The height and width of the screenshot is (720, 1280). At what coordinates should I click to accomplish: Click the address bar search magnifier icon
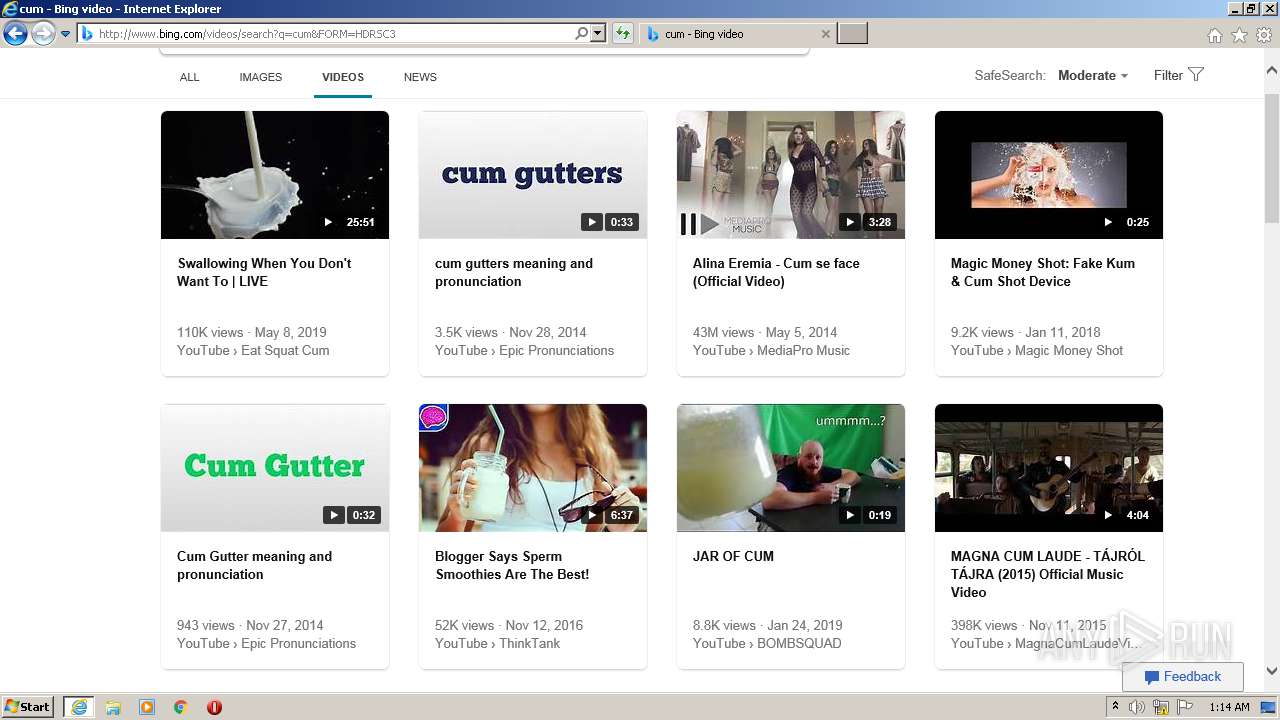[x=582, y=34]
